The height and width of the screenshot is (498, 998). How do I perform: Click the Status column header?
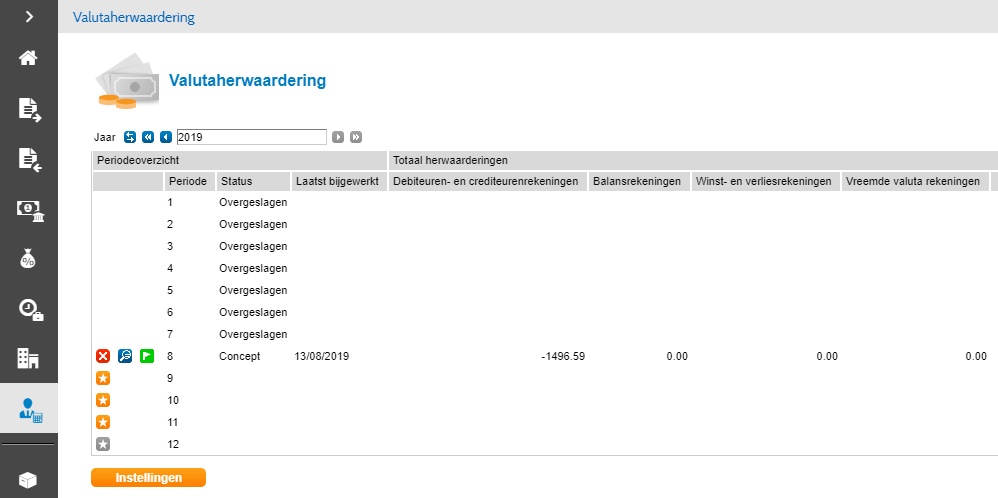coord(237,181)
